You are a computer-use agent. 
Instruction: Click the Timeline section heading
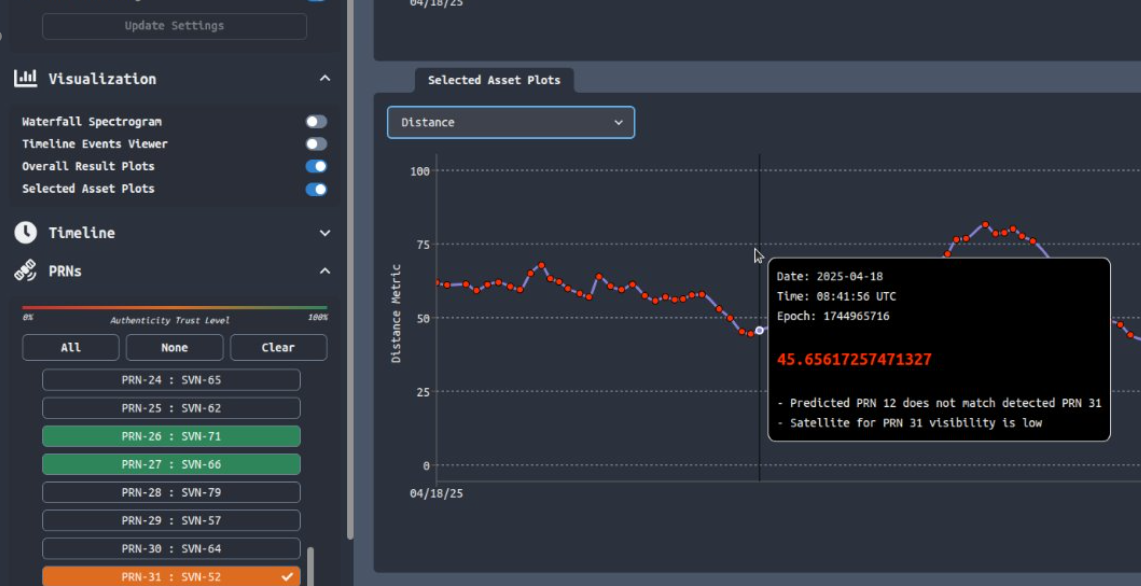(82, 233)
